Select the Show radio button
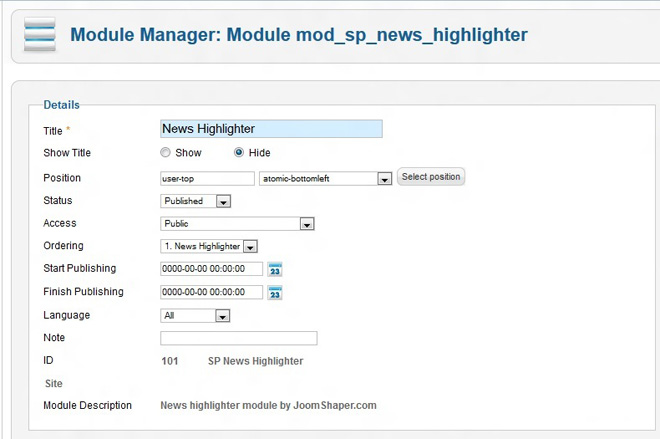 (x=166, y=153)
